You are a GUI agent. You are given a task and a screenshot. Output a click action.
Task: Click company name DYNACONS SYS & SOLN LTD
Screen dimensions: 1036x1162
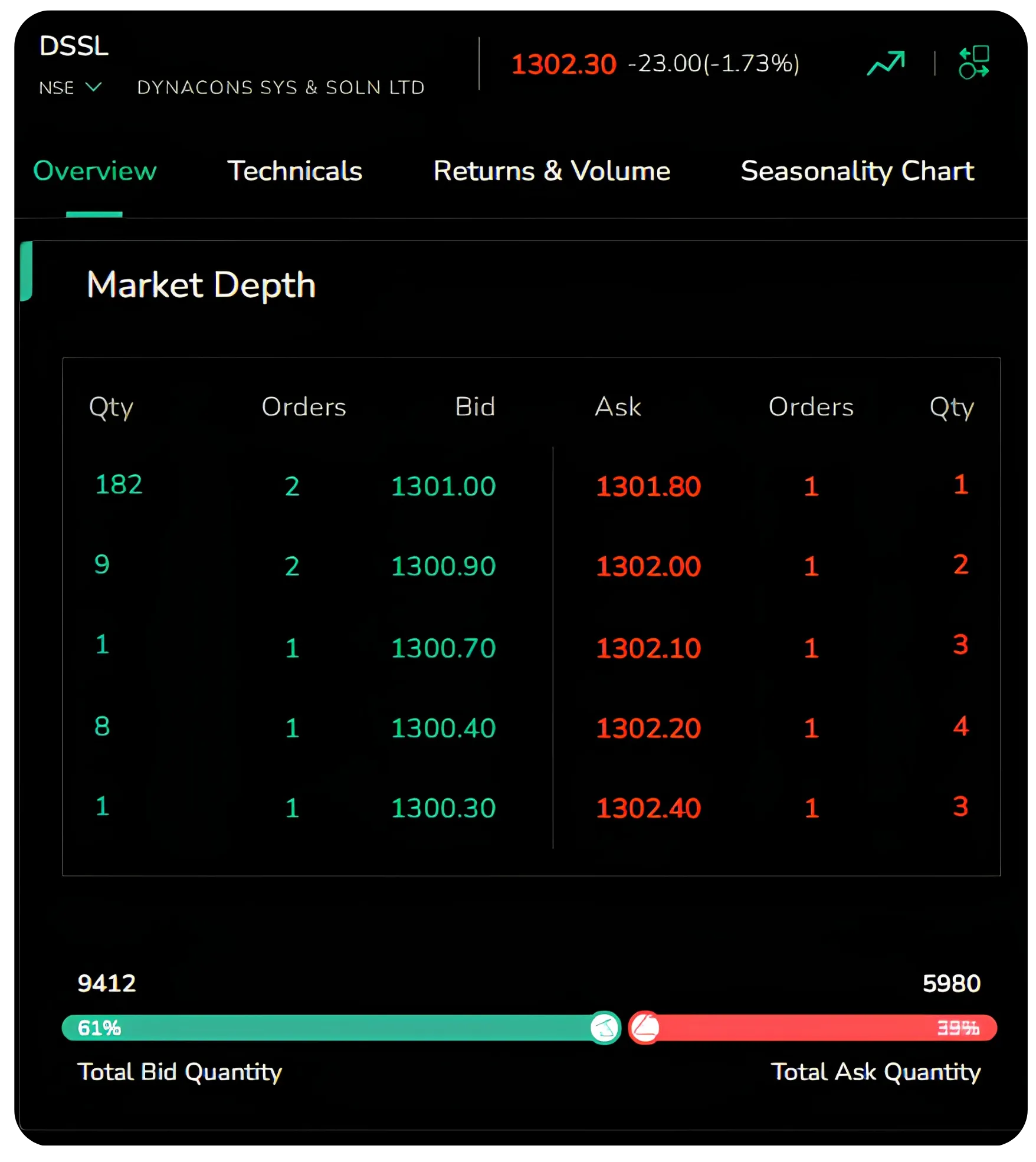(x=281, y=87)
